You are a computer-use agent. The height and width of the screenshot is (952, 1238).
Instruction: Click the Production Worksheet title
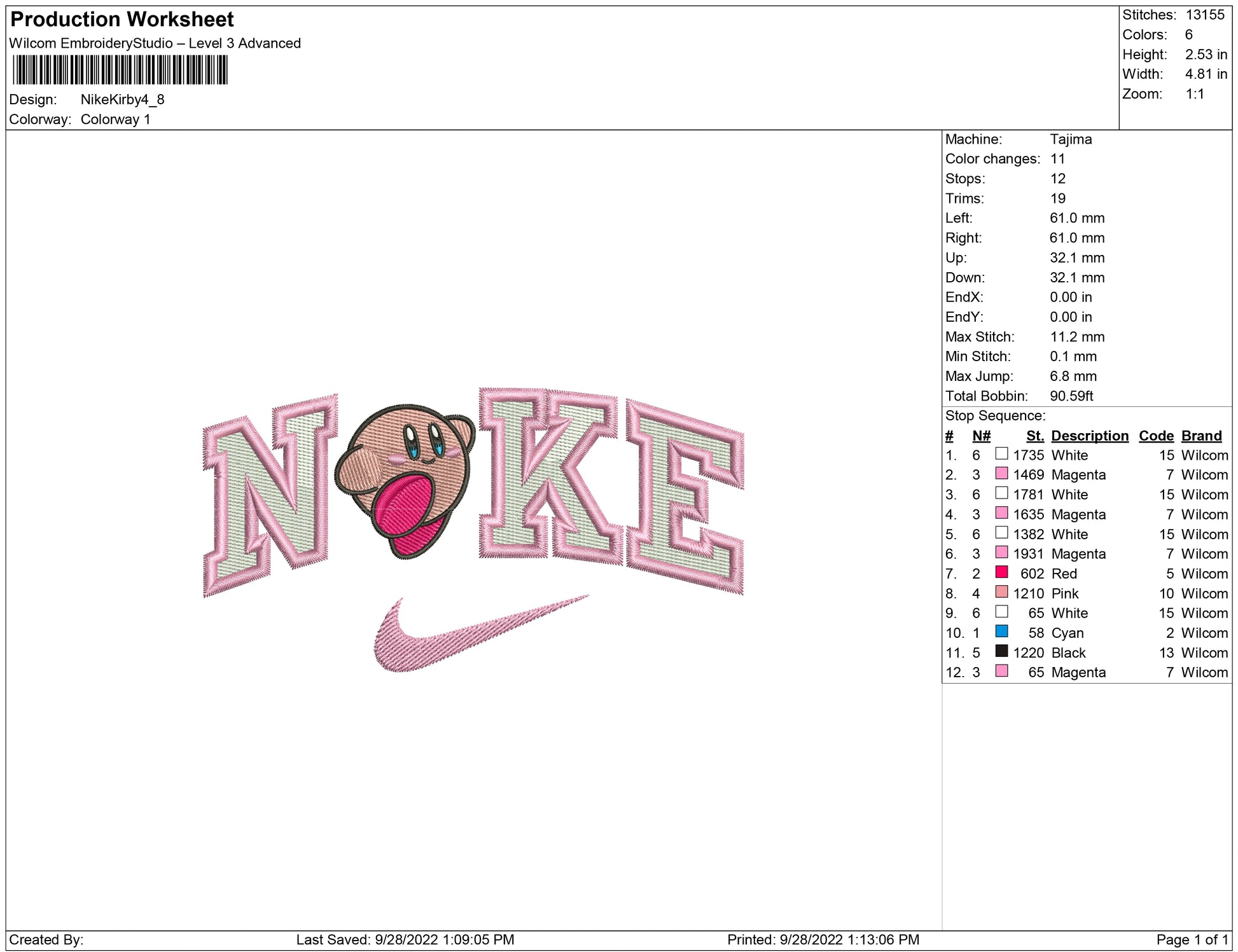click(x=122, y=20)
